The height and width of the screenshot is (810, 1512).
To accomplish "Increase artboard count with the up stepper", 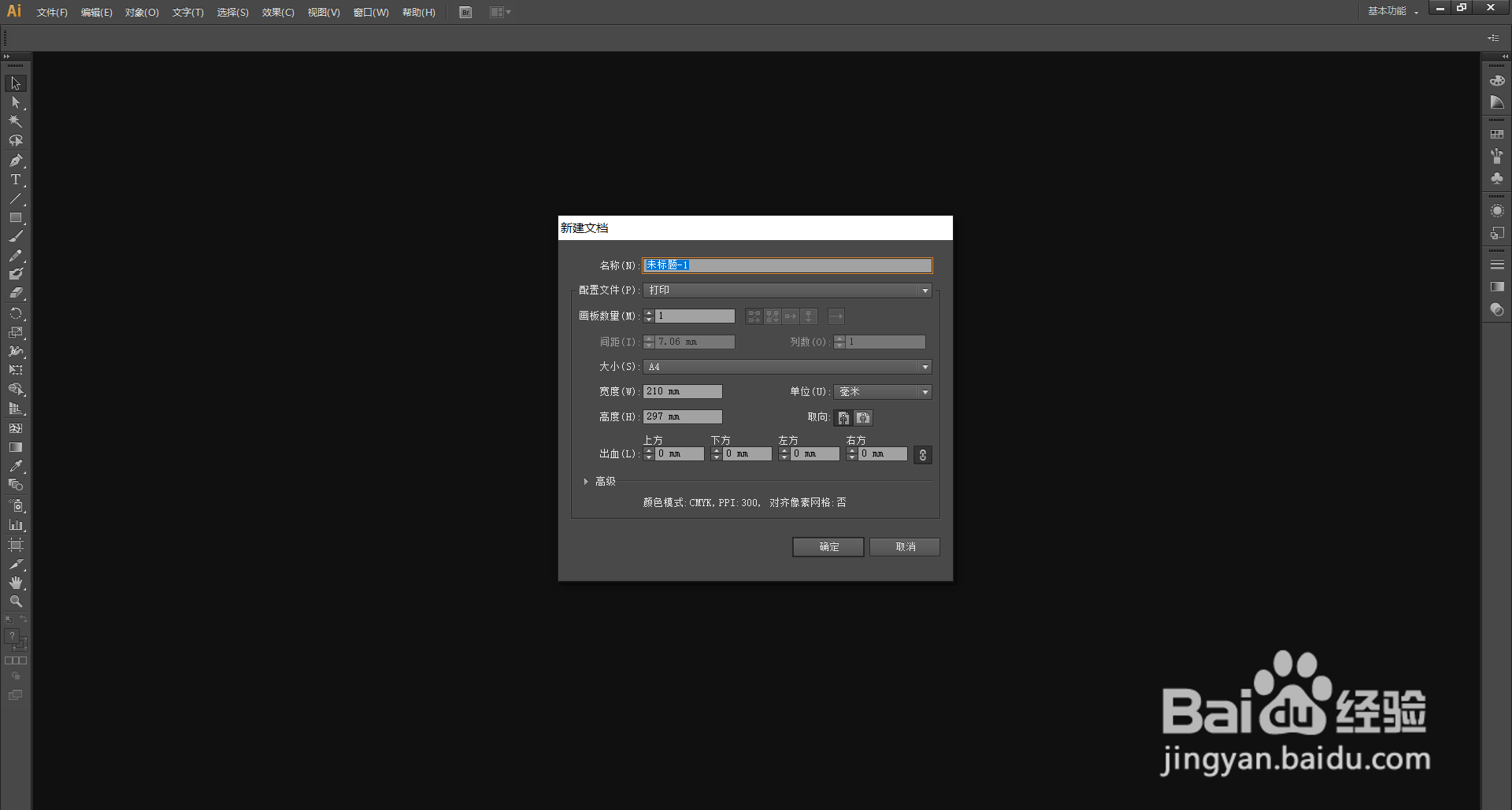I will [x=648, y=313].
